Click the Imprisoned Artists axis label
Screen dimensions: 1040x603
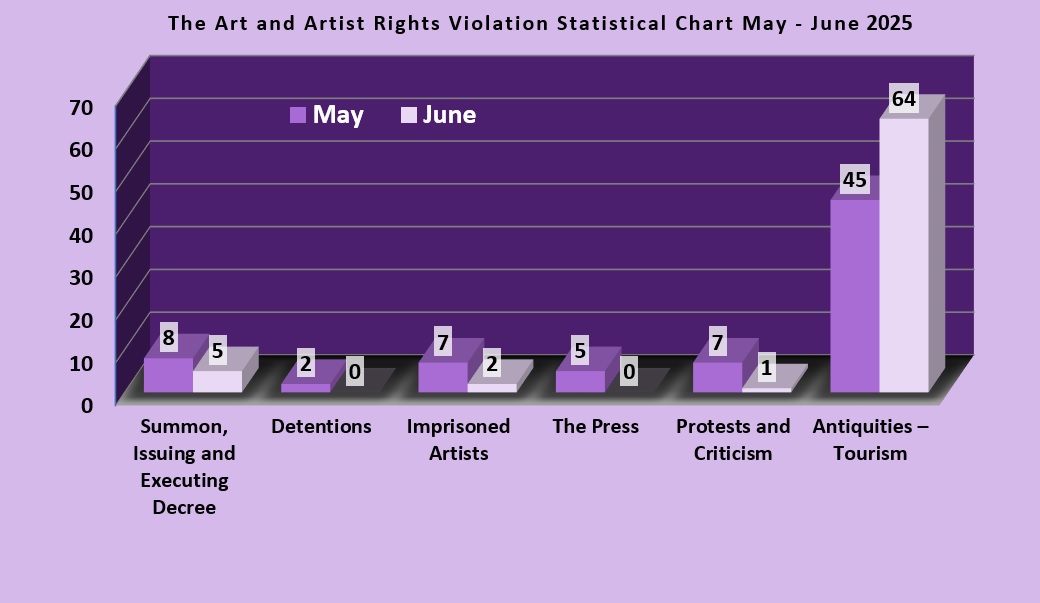458,440
